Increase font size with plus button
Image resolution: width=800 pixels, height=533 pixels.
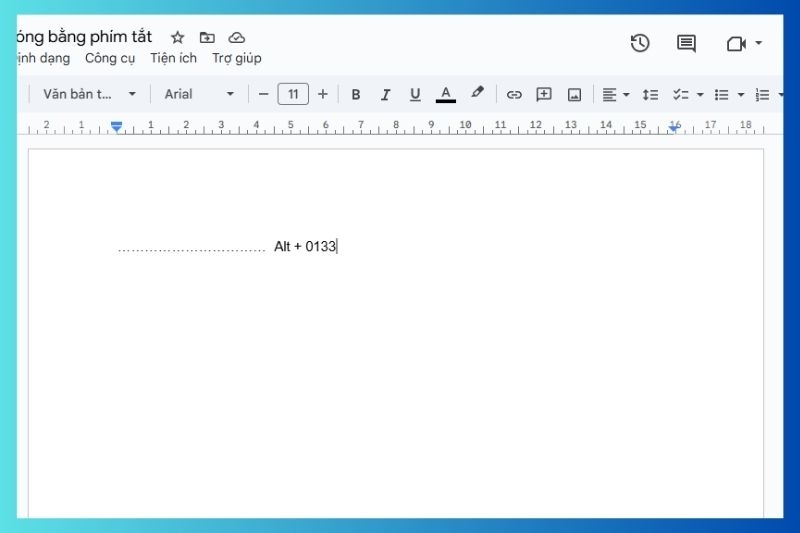point(322,94)
